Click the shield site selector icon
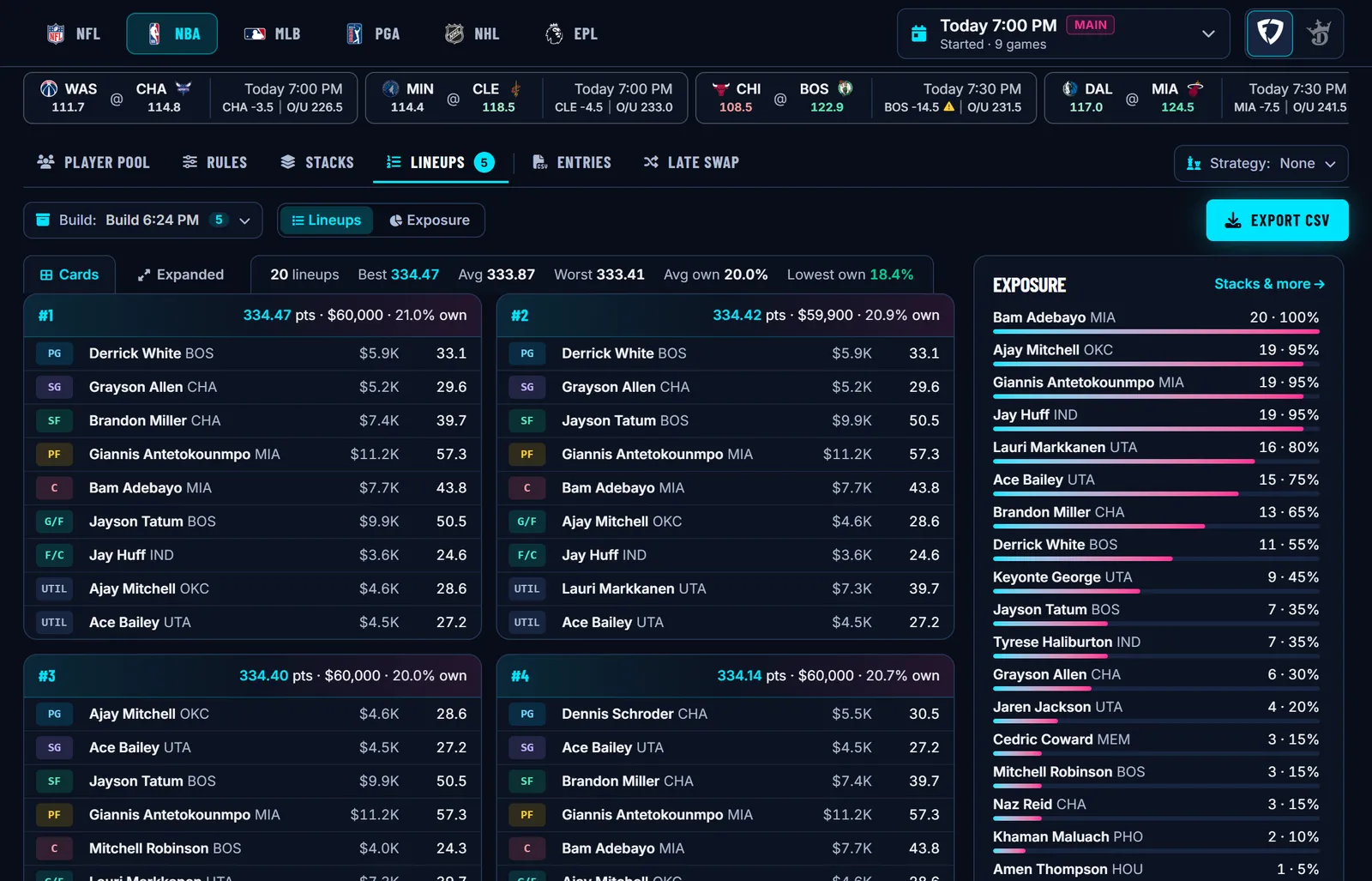 click(1269, 33)
